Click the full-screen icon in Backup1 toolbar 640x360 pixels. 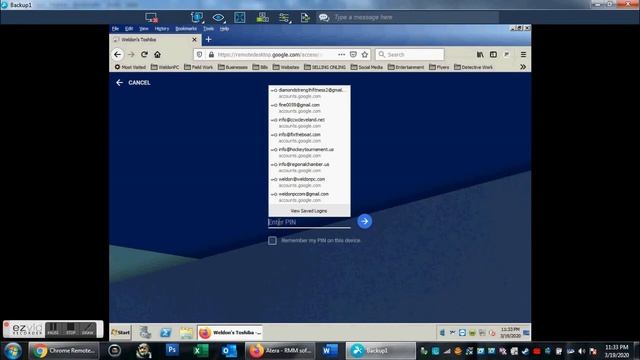(240, 18)
